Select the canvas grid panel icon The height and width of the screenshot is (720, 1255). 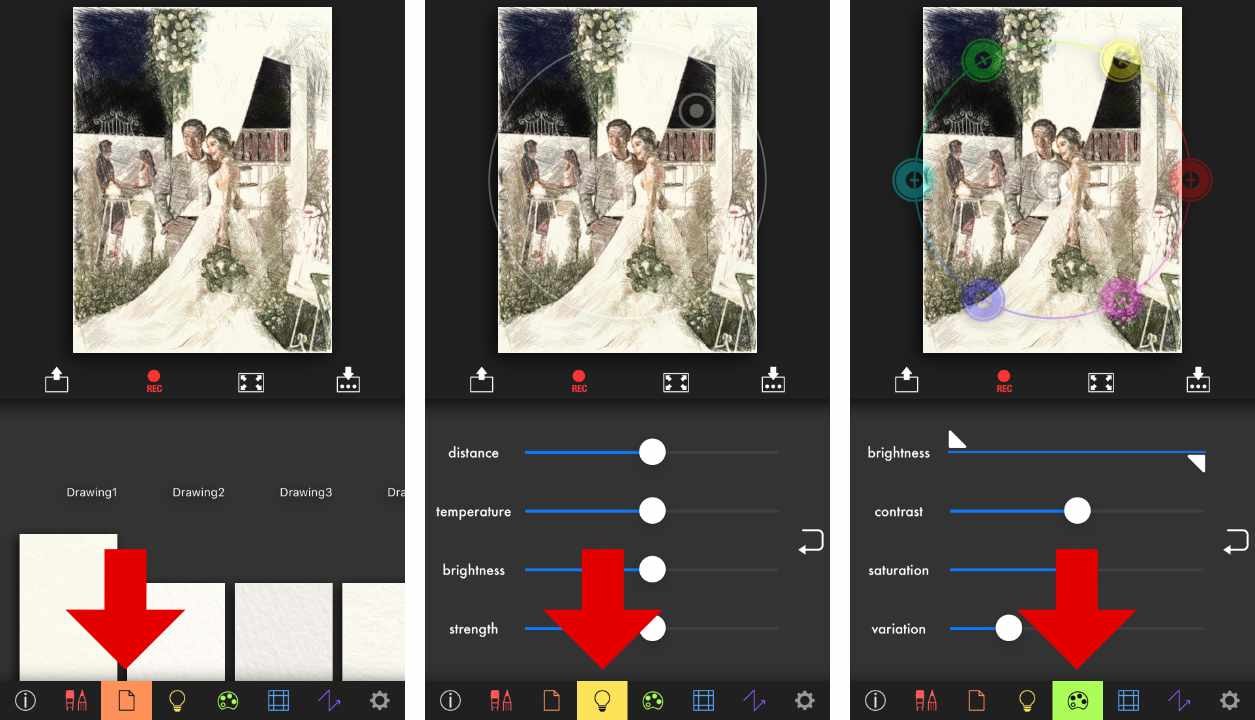click(278, 700)
